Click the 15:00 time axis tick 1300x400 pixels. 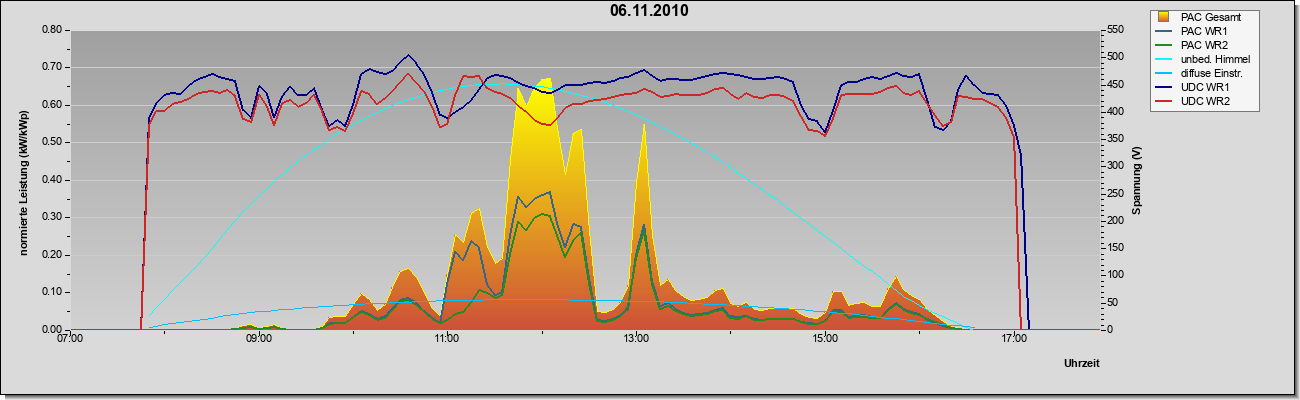(824, 338)
